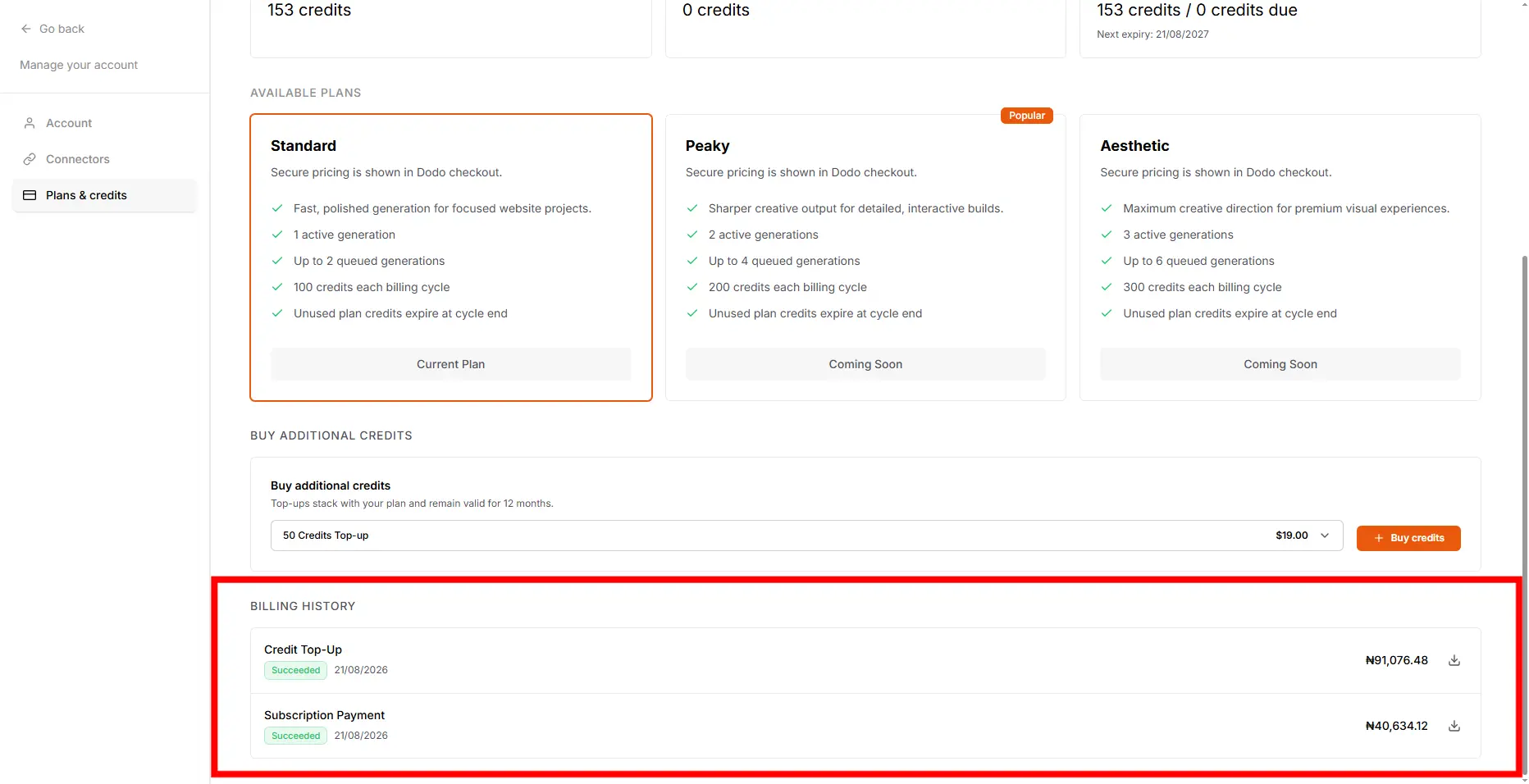Open Account in the sidebar
Viewport: 1529px width, 784px height.
point(104,123)
